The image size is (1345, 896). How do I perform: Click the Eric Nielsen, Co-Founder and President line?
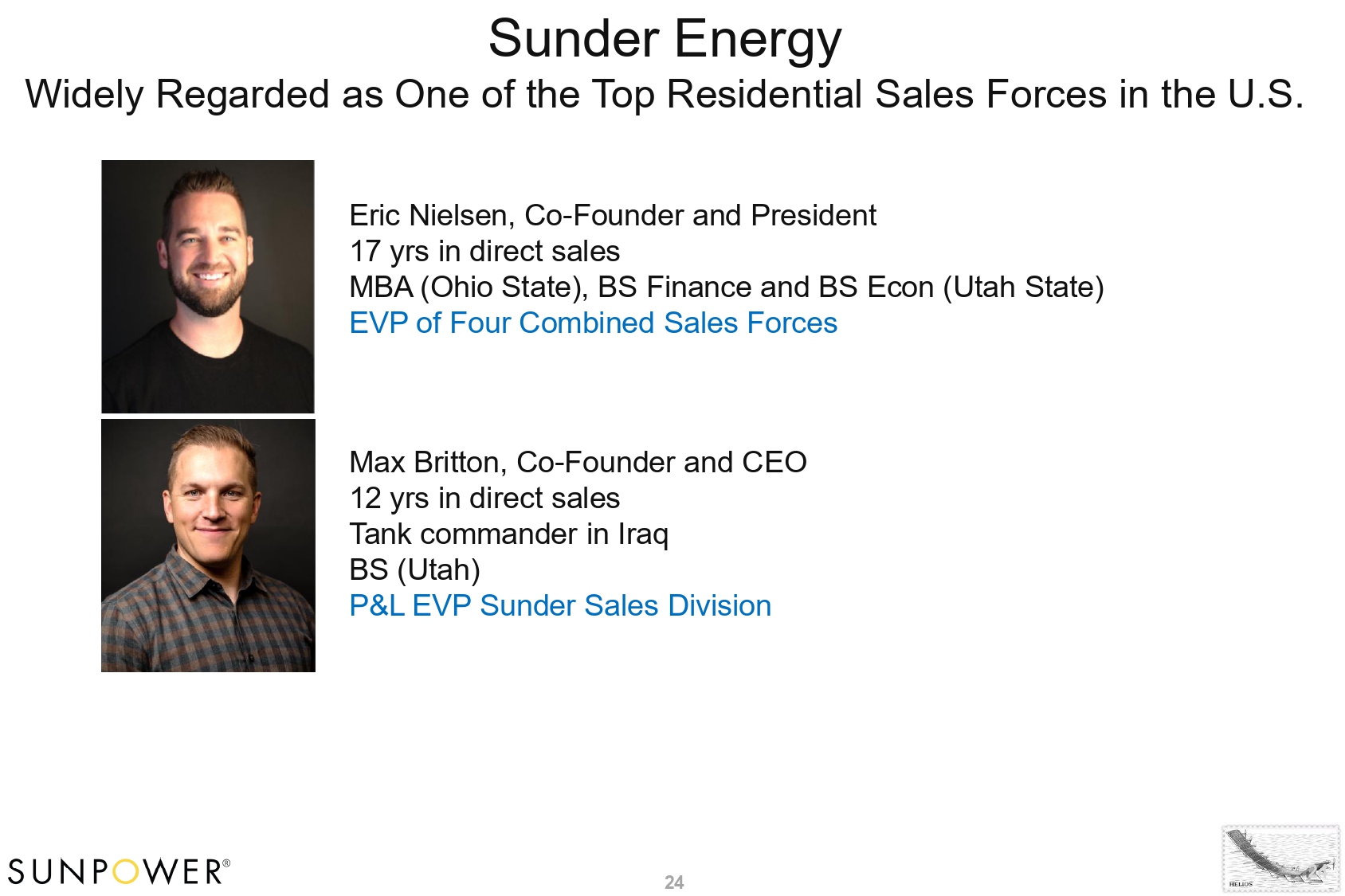tap(612, 216)
